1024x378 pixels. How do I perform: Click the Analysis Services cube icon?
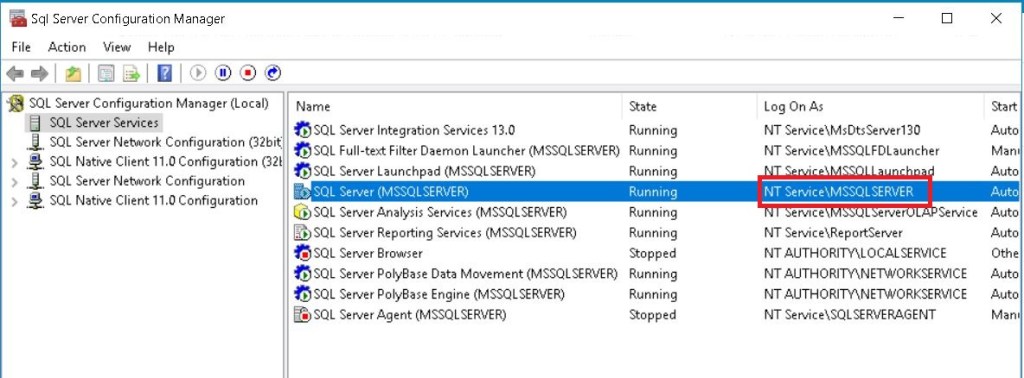pyautogui.click(x=303, y=212)
